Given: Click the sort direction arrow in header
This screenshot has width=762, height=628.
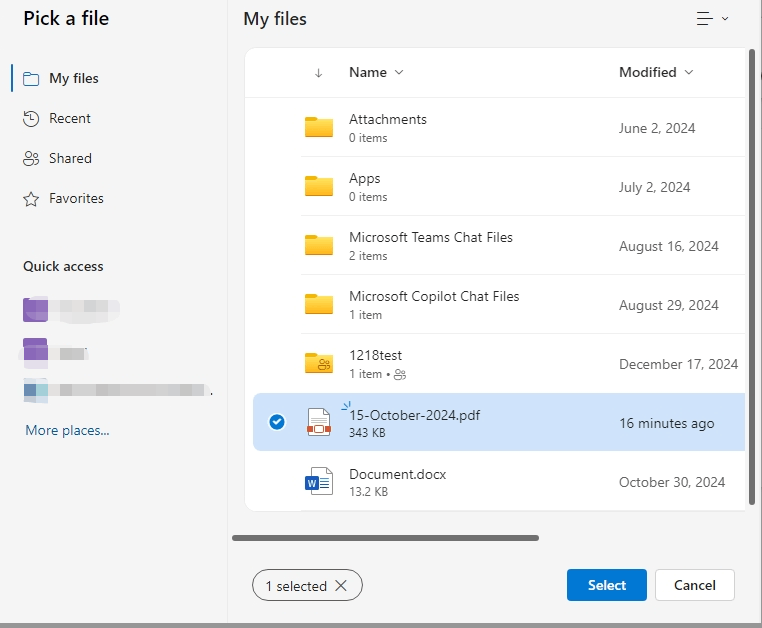Looking at the screenshot, I should point(318,72).
